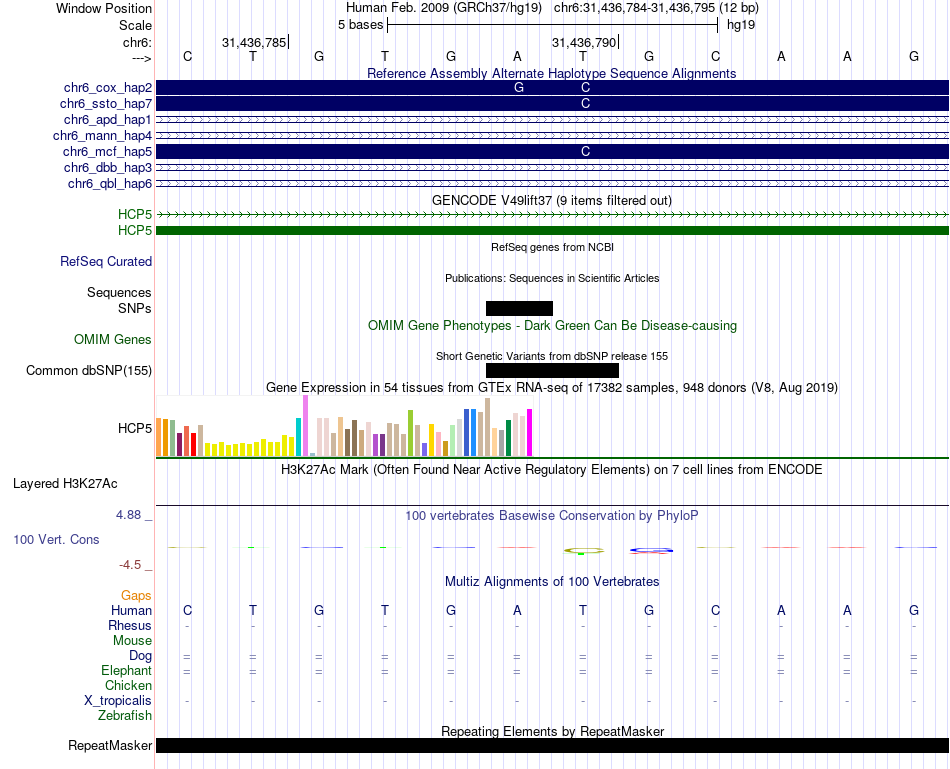The height and width of the screenshot is (769, 950).
Task: Click the Zebrafish species label
Action: [x=125, y=715]
